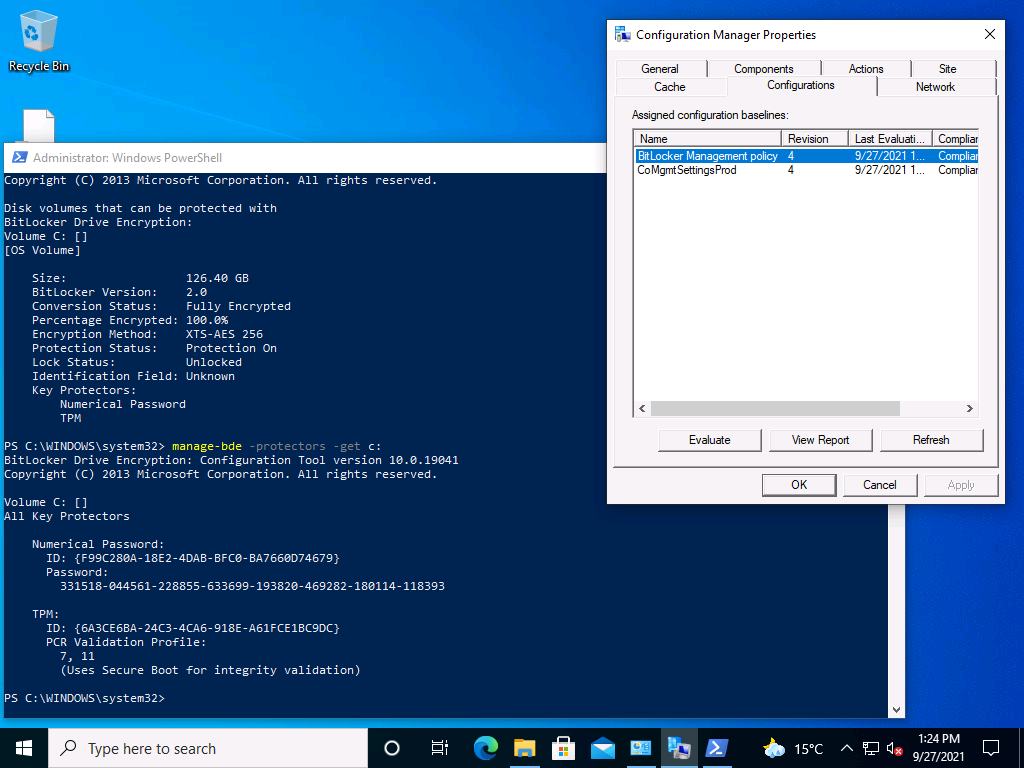Click the TPM protector ID in PowerShell
1024x768 pixels.
click(193, 628)
